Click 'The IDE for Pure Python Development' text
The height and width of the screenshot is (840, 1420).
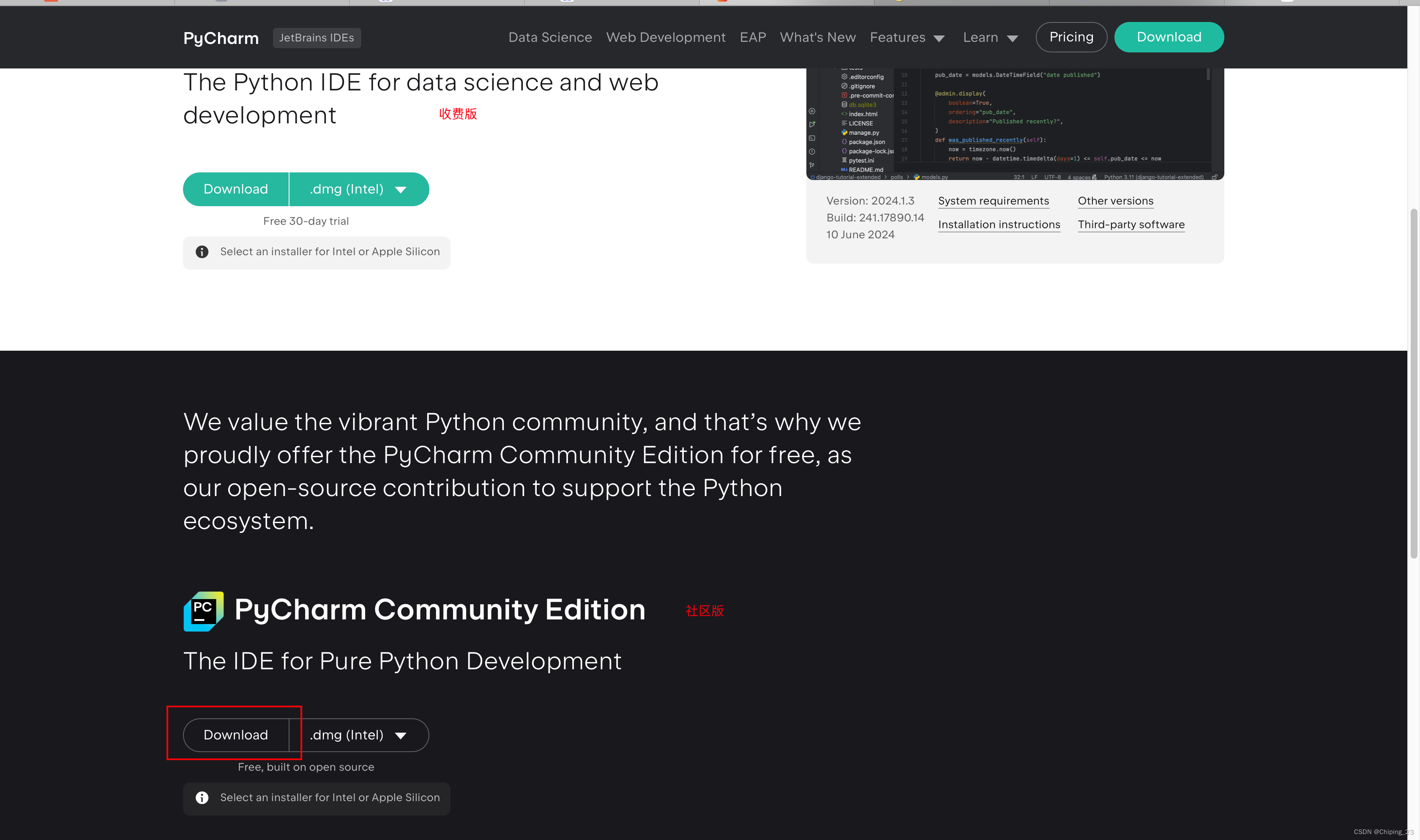click(x=402, y=661)
